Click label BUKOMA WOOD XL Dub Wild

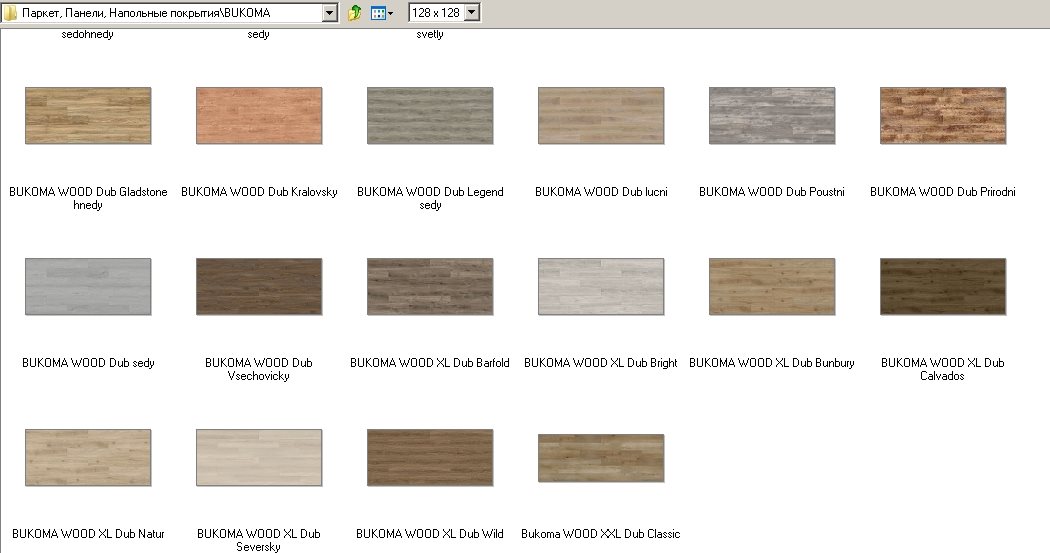pyautogui.click(x=430, y=534)
